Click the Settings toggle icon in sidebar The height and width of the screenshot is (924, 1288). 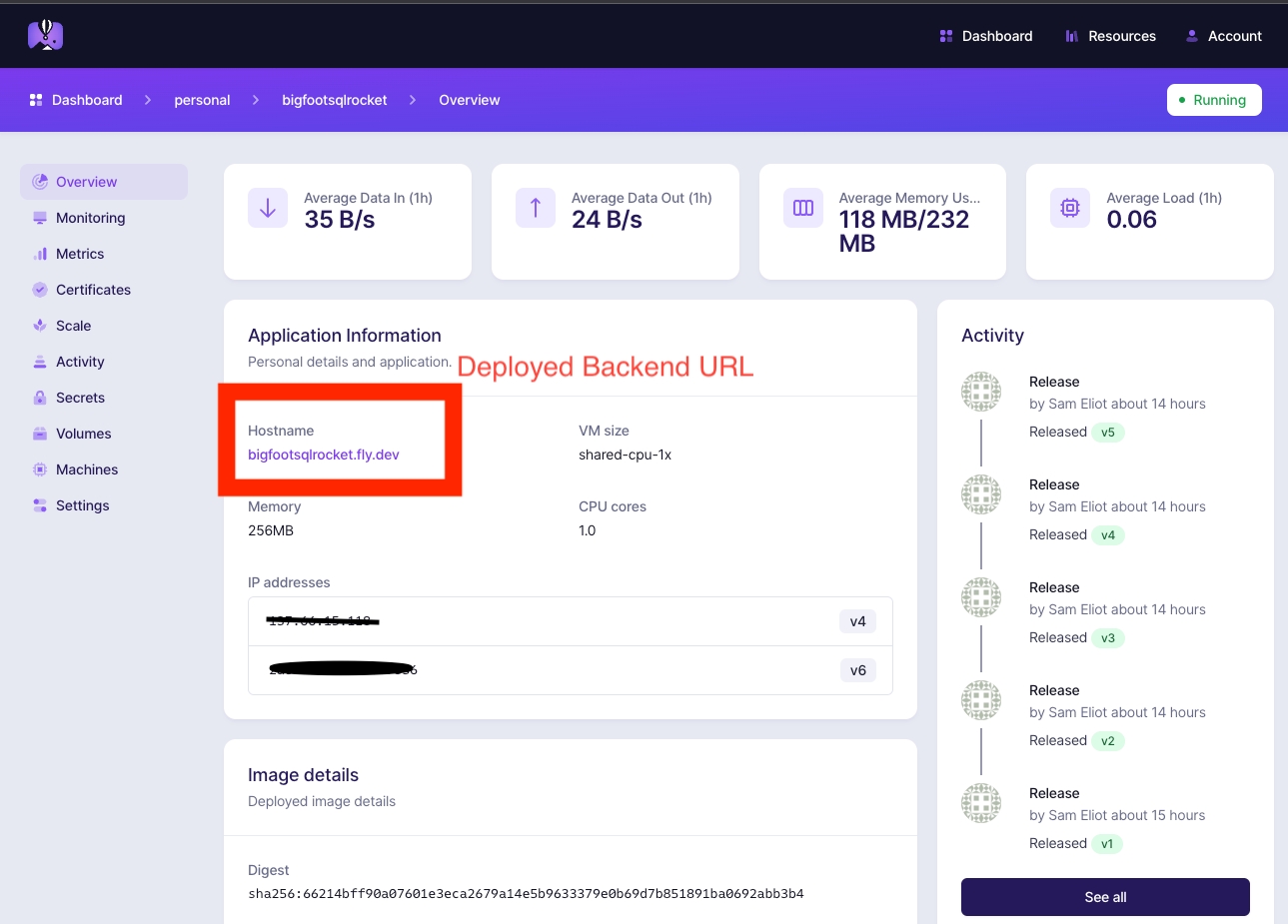(x=40, y=505)
